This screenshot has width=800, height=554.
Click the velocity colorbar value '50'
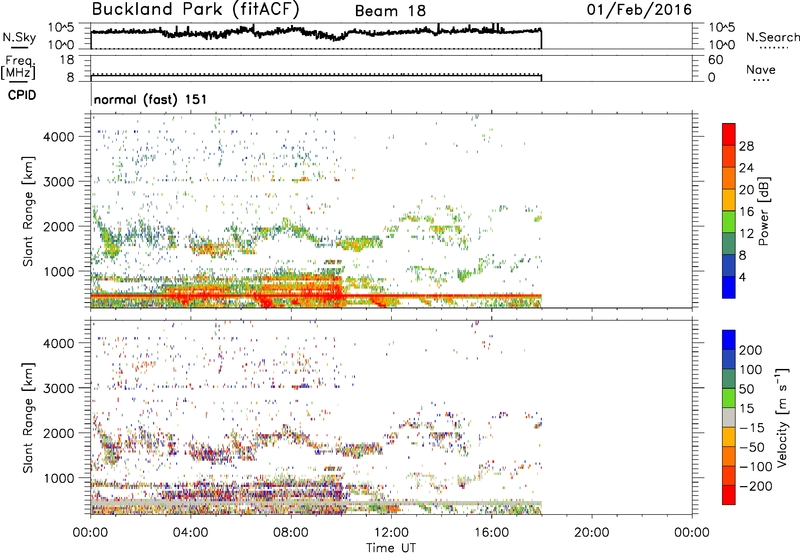coord(746,389)
